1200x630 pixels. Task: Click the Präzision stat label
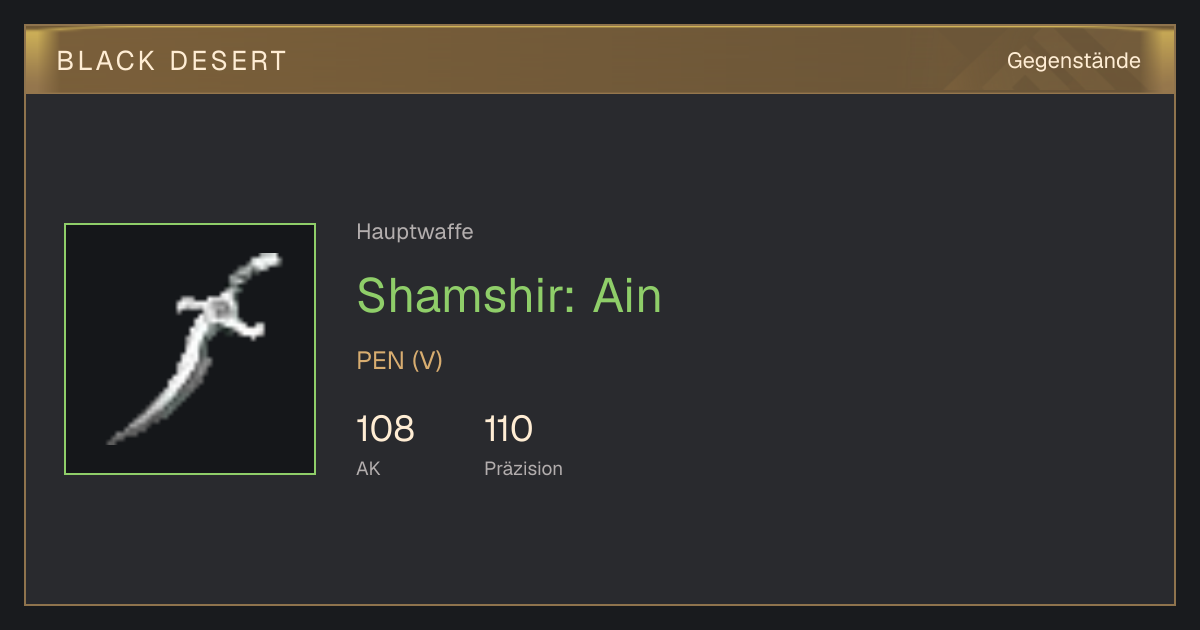[x=523, y=468]
